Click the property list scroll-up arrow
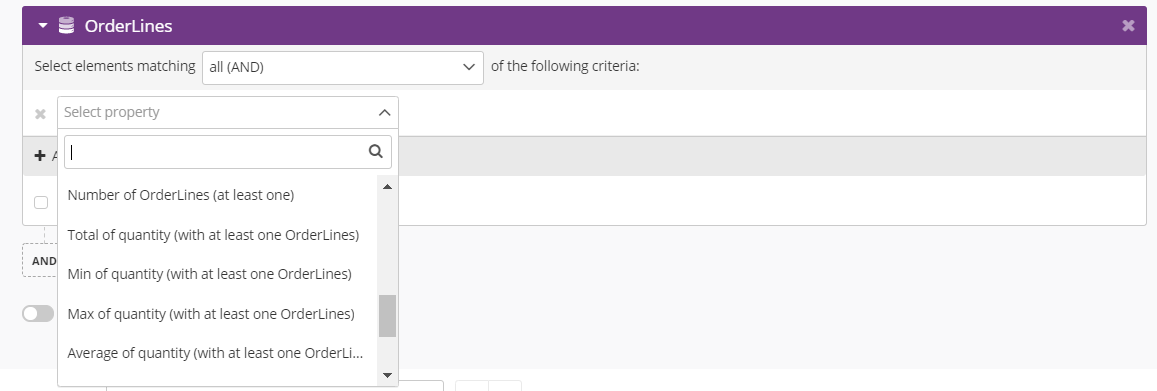The width and height of the screenshot is (1157, 391). pyautogui.click(x=387, y=187)
